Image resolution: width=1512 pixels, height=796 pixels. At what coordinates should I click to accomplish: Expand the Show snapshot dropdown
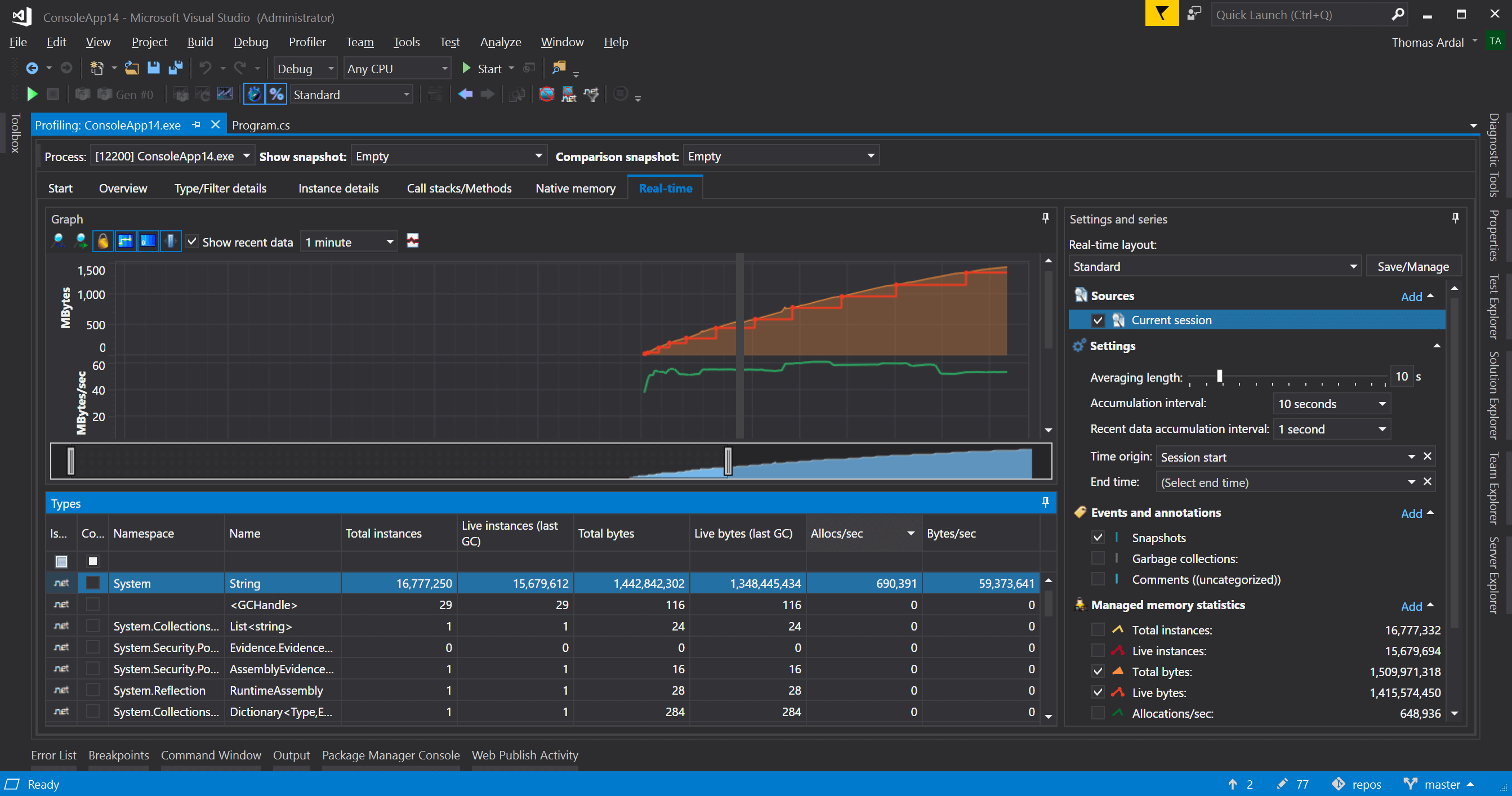pos(448,156)
